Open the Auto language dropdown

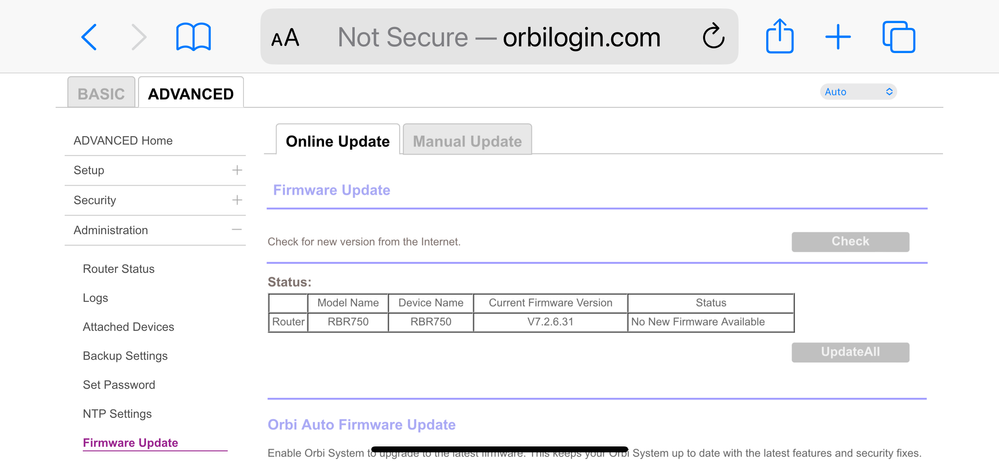tap(858, 92)
